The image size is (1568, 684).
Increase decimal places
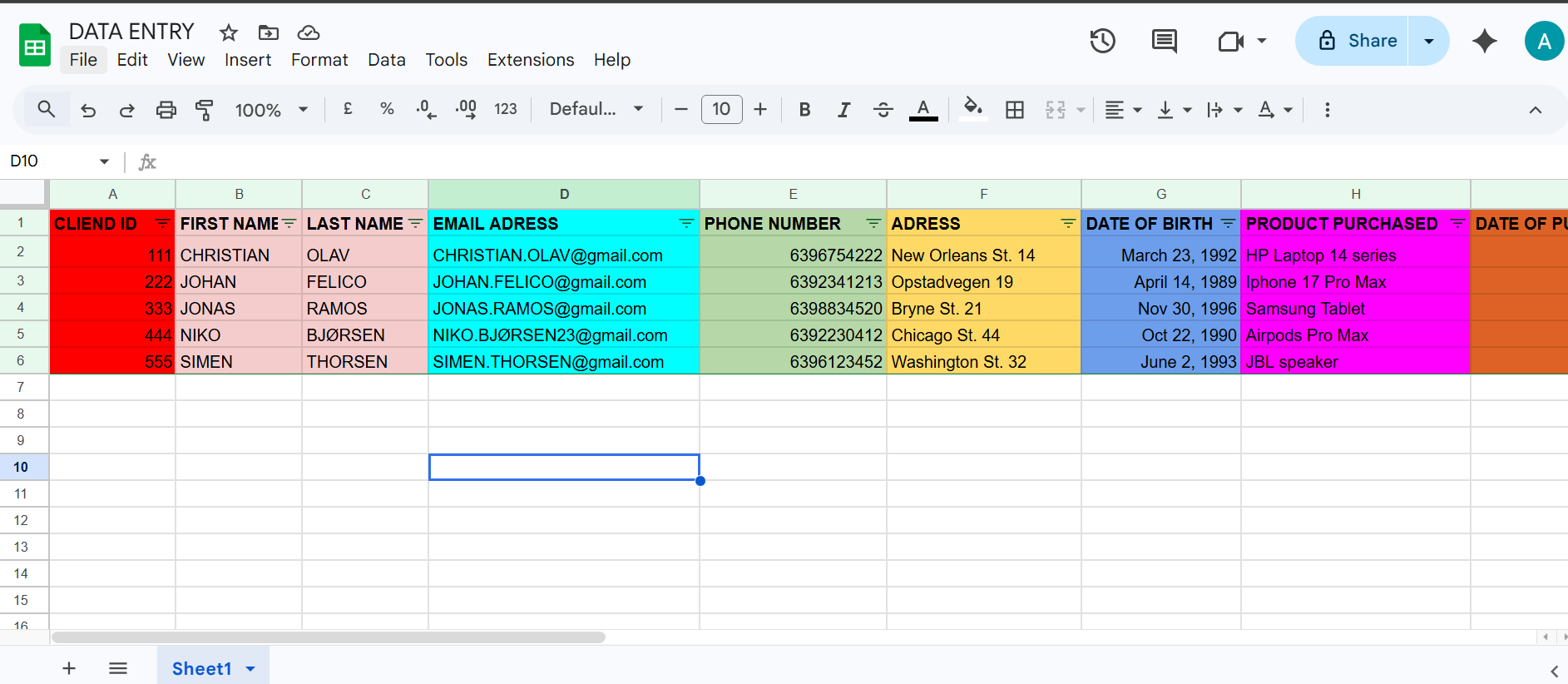tap(466, 109)
